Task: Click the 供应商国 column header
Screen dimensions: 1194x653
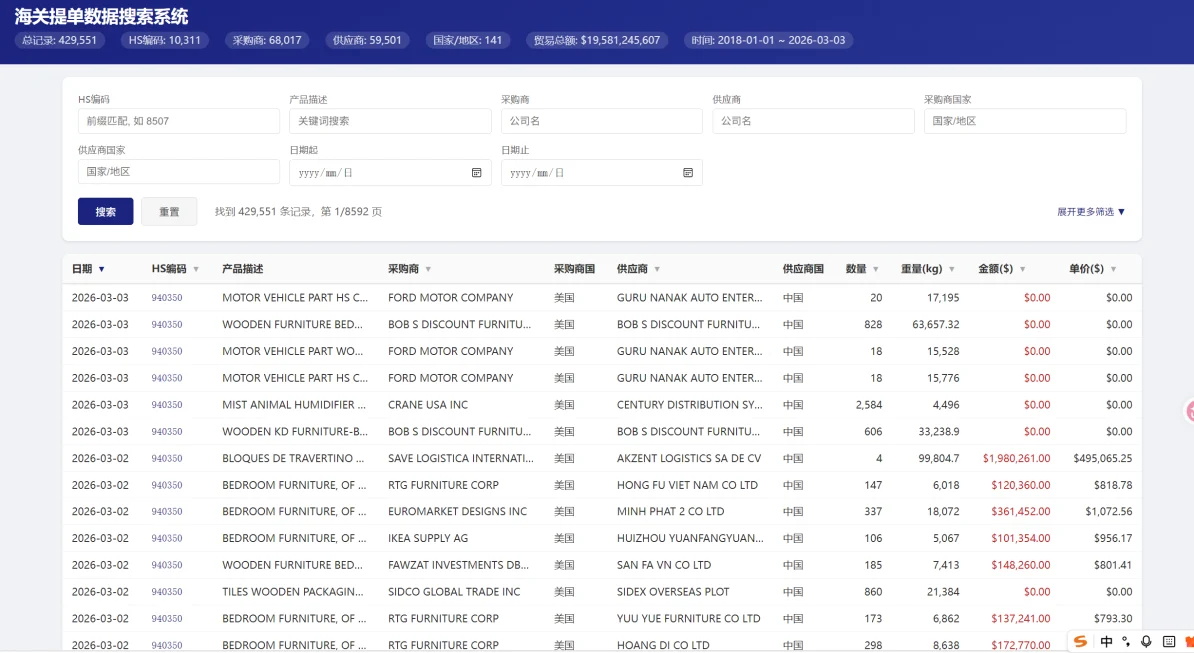Action: (803, 269)
